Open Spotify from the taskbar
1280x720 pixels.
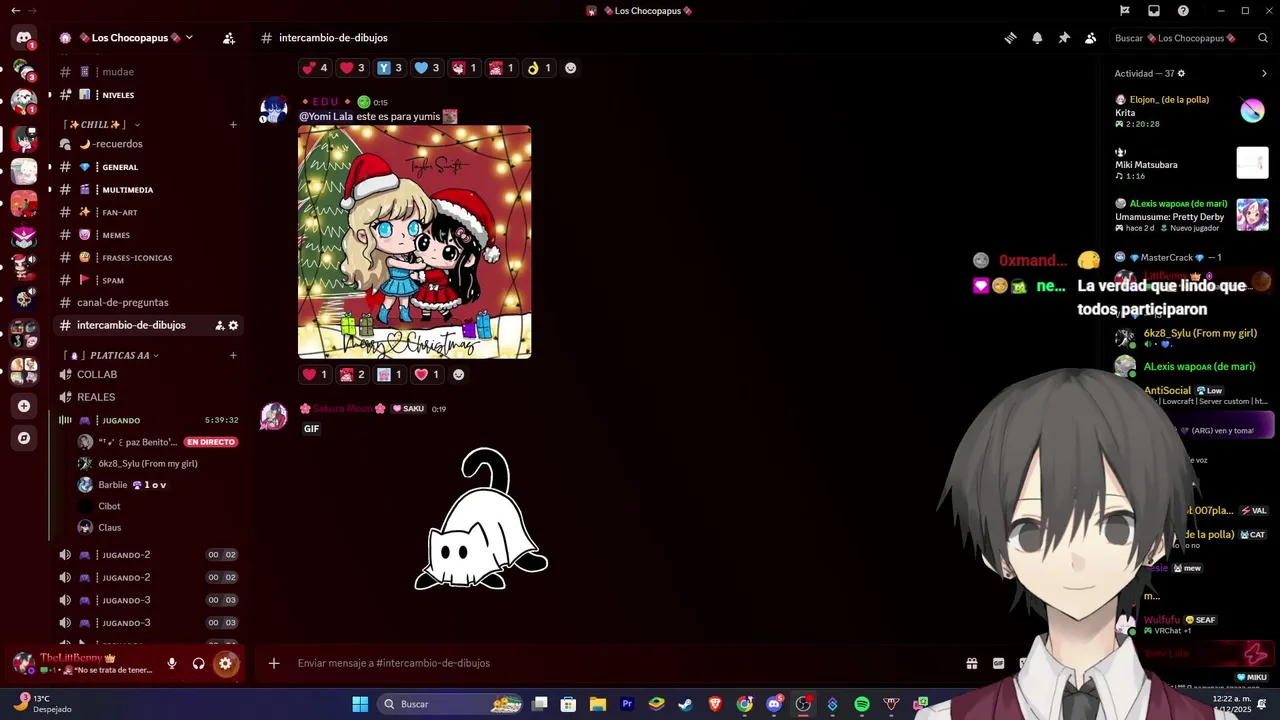coord(862,704)
